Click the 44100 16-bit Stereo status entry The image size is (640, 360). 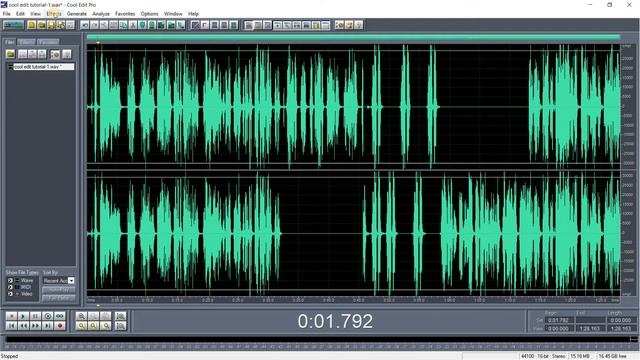(x=543, y=356)
